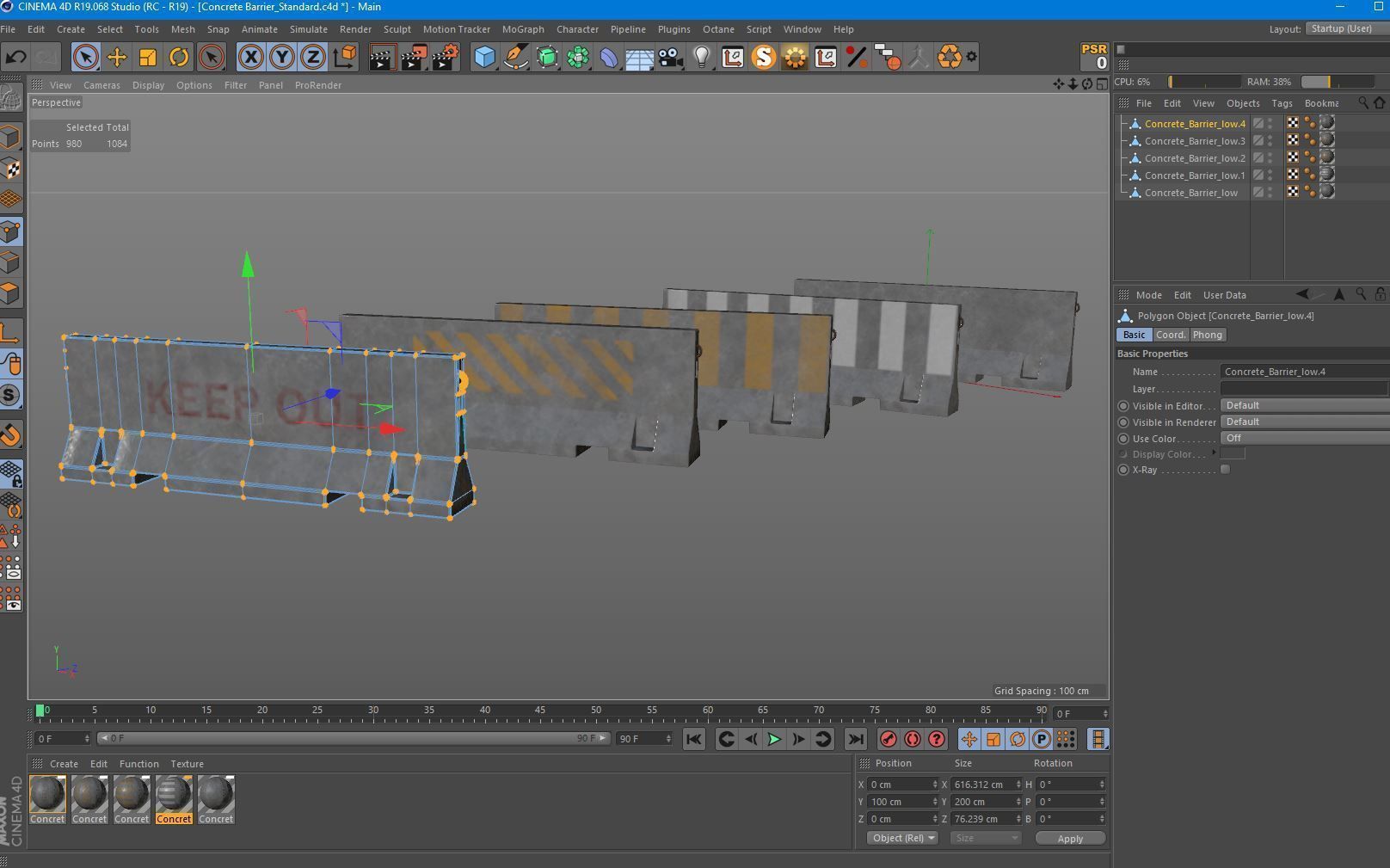
Task: Toggle rotation keyframe recording
Action: click(1018, 739)
